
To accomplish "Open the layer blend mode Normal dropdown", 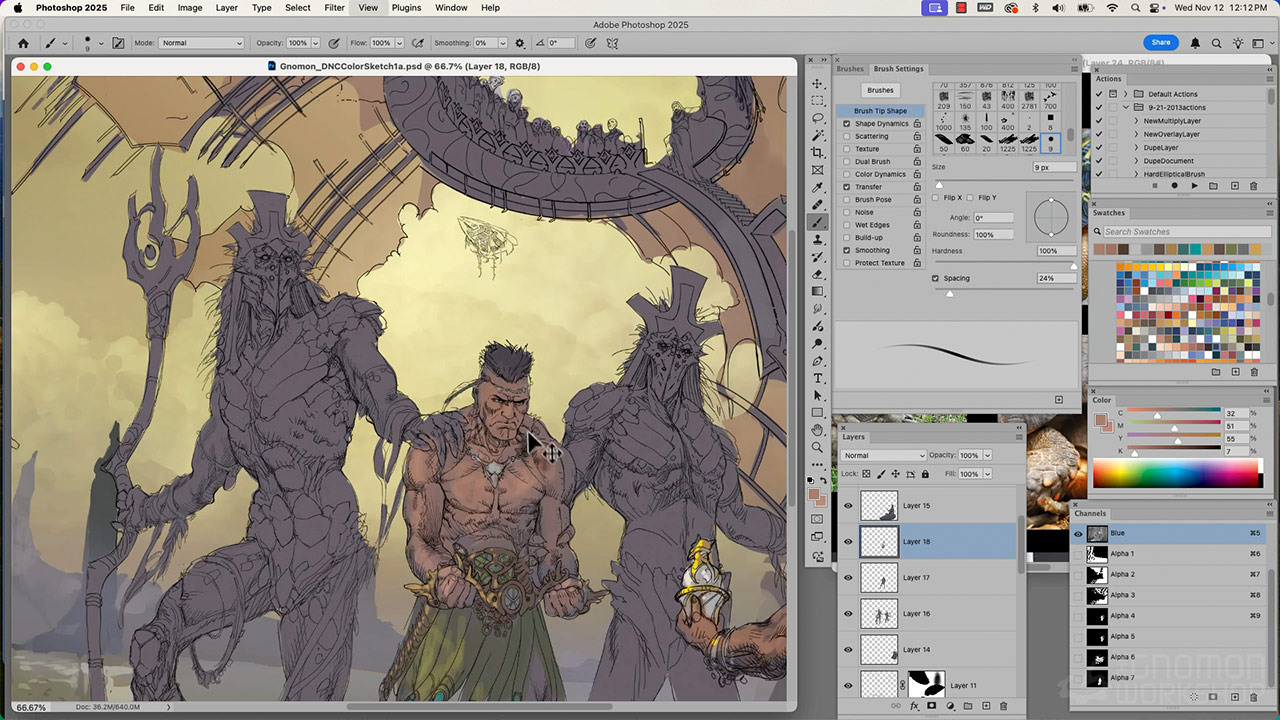I will pos(884,455).
